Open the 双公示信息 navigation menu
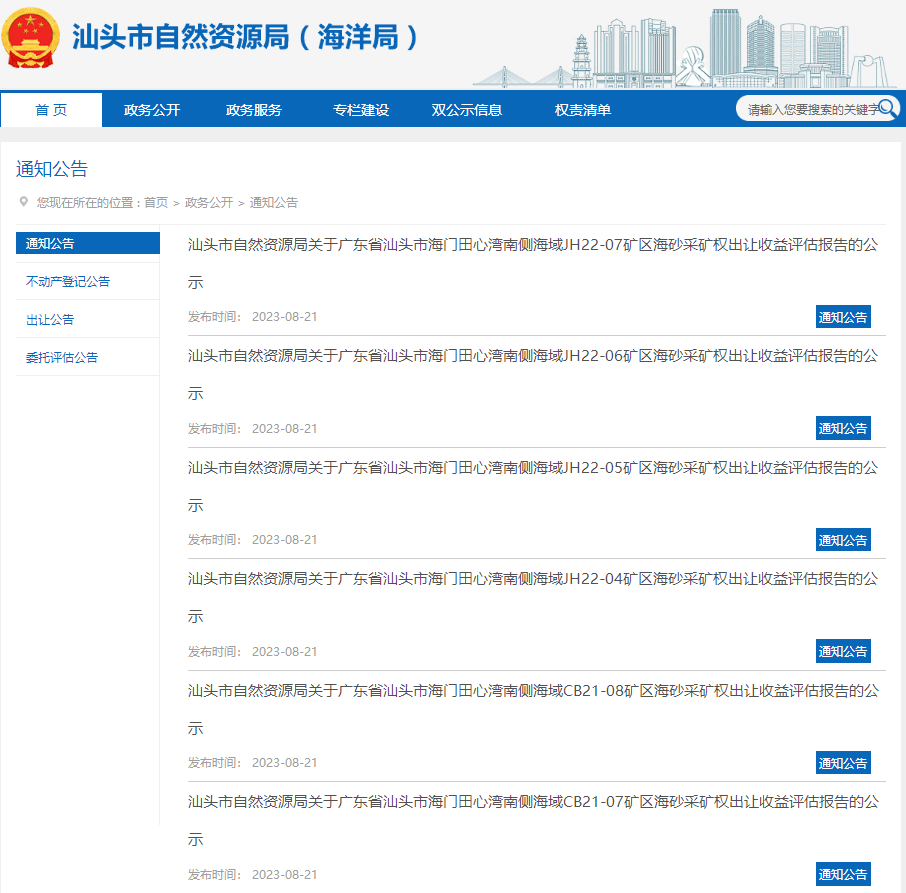 (x=466, y=109)
